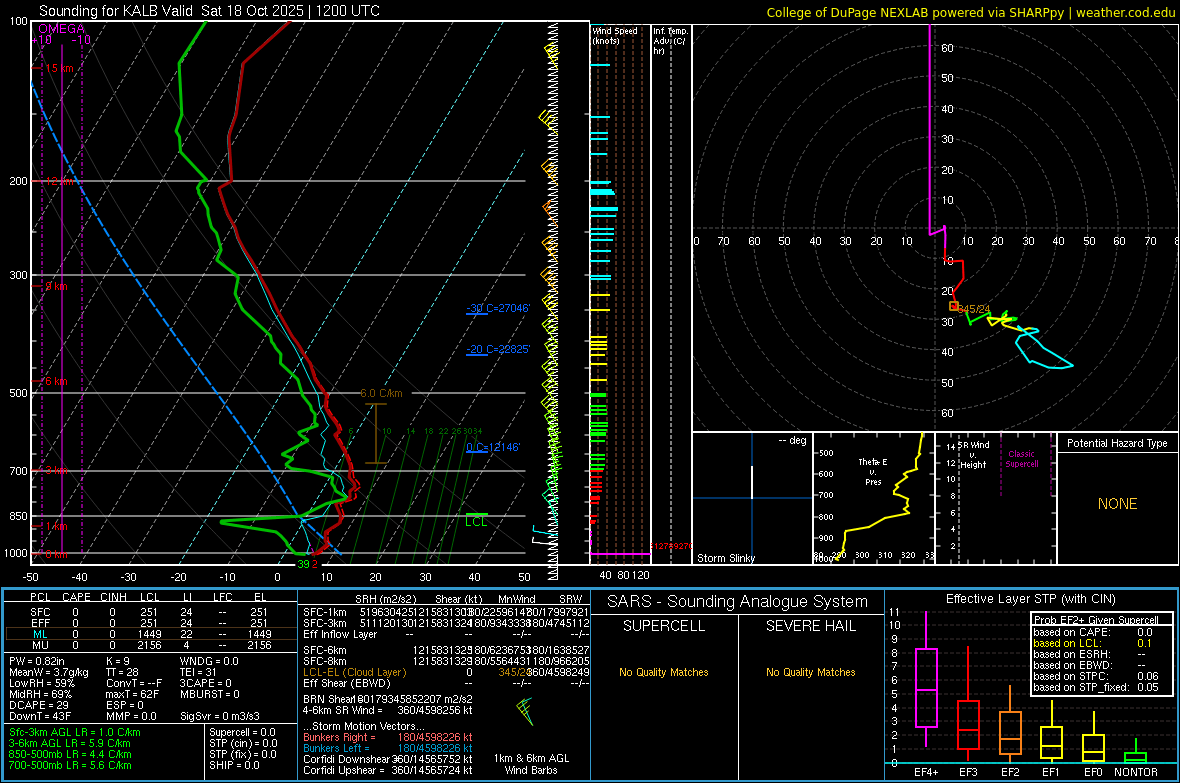Image resolution: width=1180 pixels, height=783 pixels.
Task: Click the SHIP = 0.0 value
Action: tap(234, 765)
